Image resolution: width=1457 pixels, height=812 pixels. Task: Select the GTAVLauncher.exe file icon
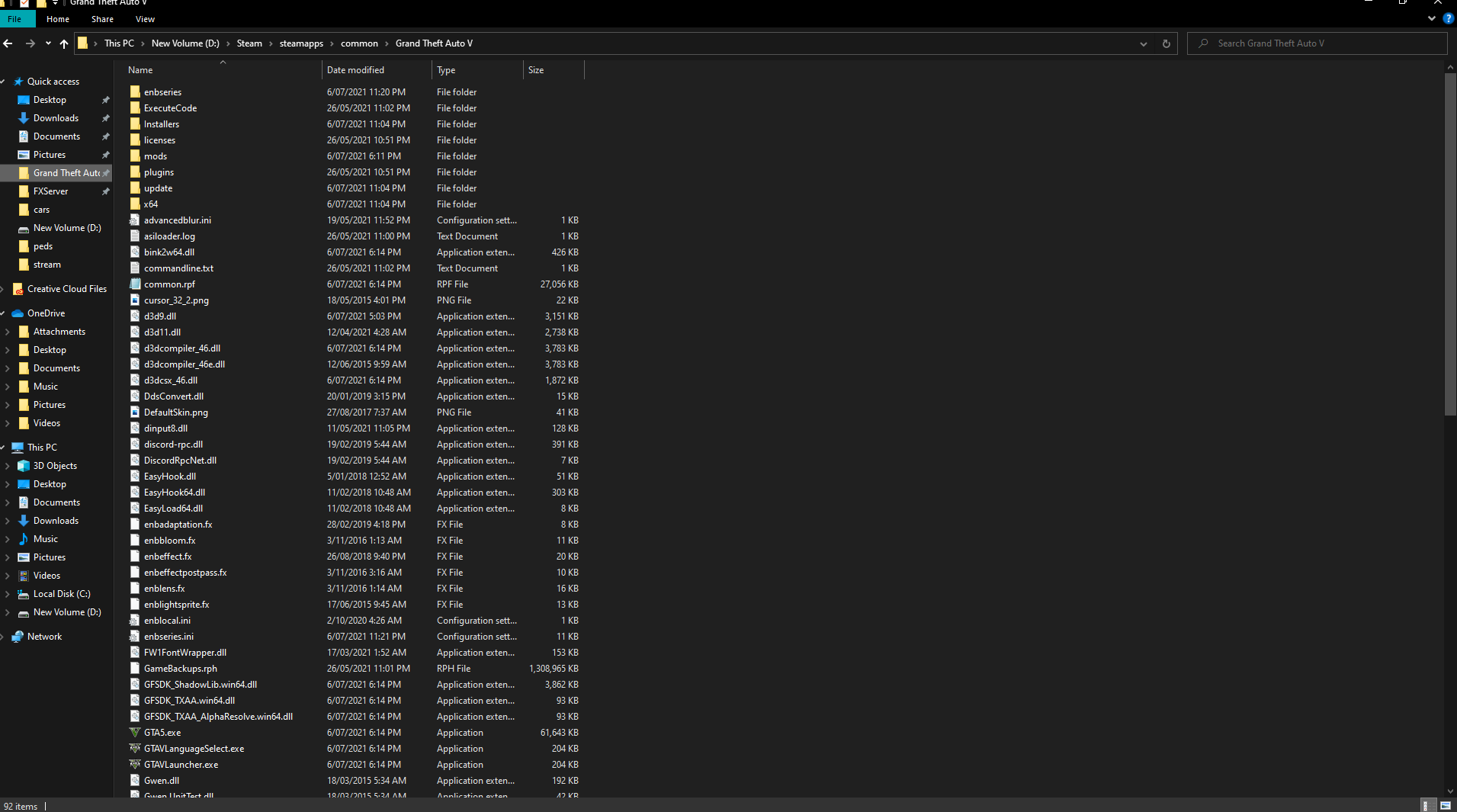(x=135, y=765)
